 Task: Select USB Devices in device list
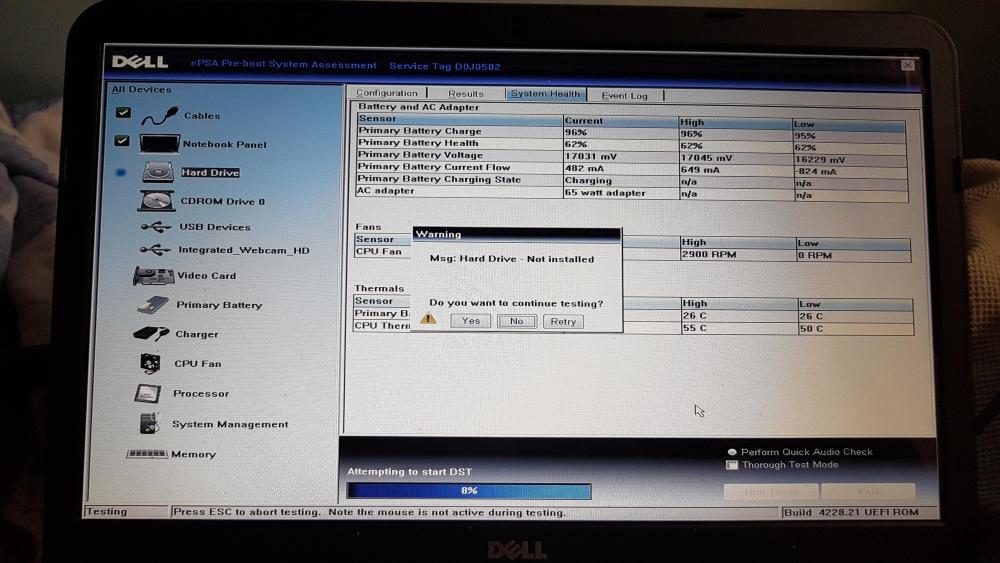pyautogui.click(x=215, y=227)
